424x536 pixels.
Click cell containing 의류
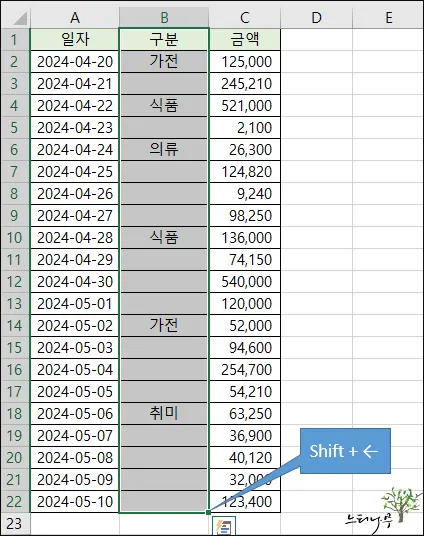pyautogui.click(x=164, y=150)
